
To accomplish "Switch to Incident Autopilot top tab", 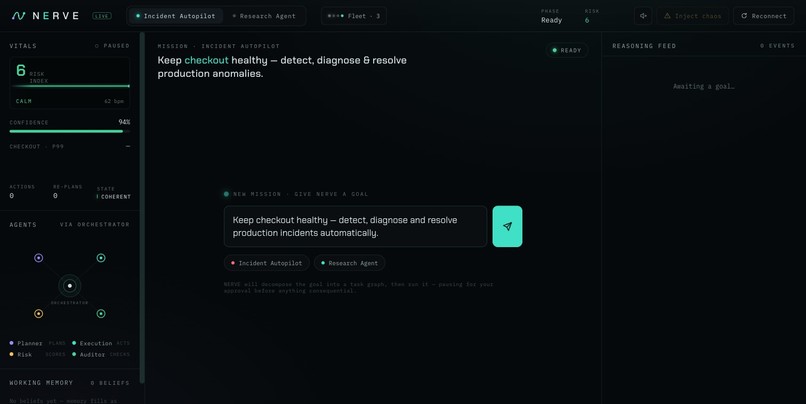I will (x=175, y=16).
